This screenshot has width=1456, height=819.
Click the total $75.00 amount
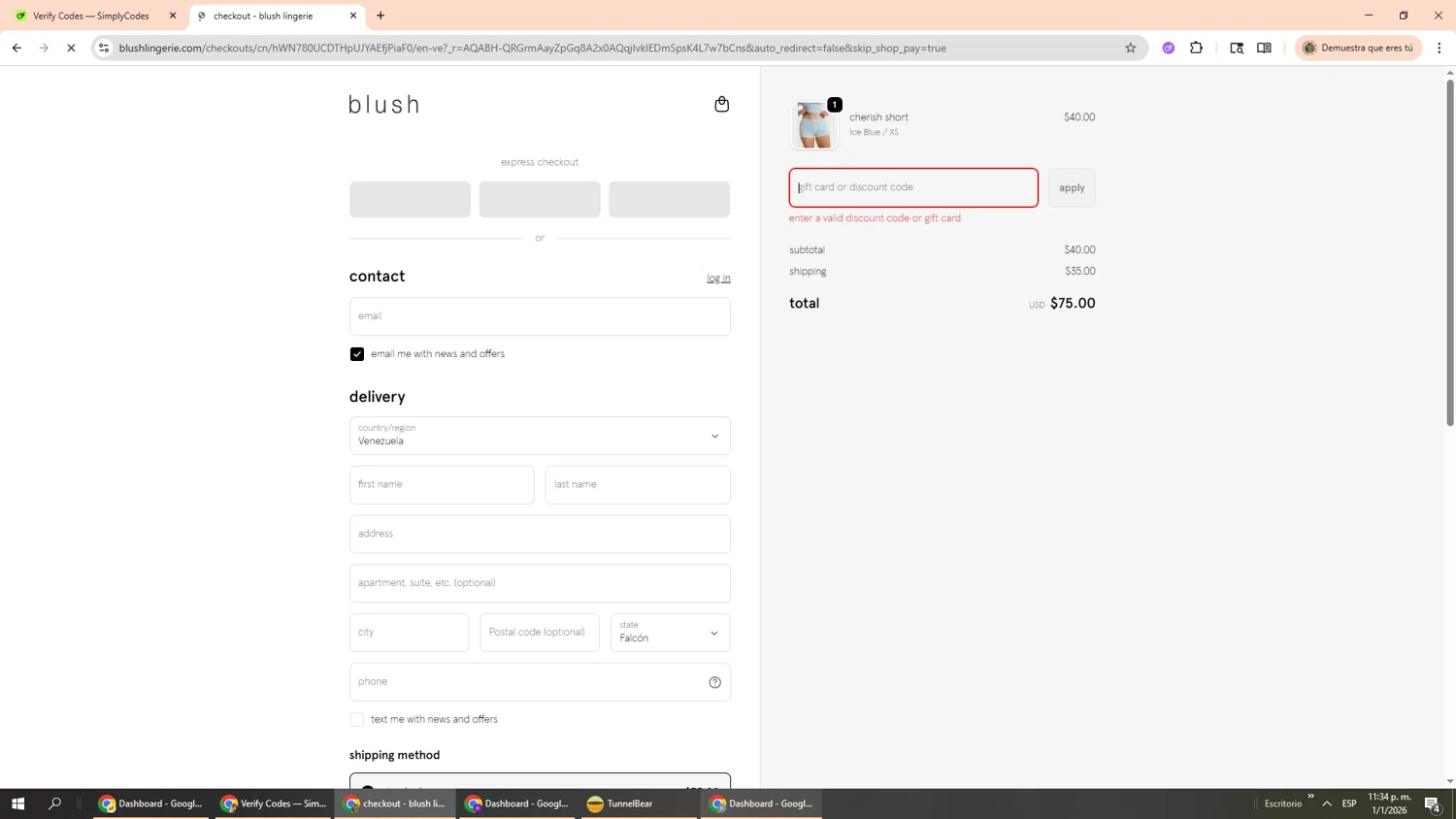click(x=1073, y=304)
